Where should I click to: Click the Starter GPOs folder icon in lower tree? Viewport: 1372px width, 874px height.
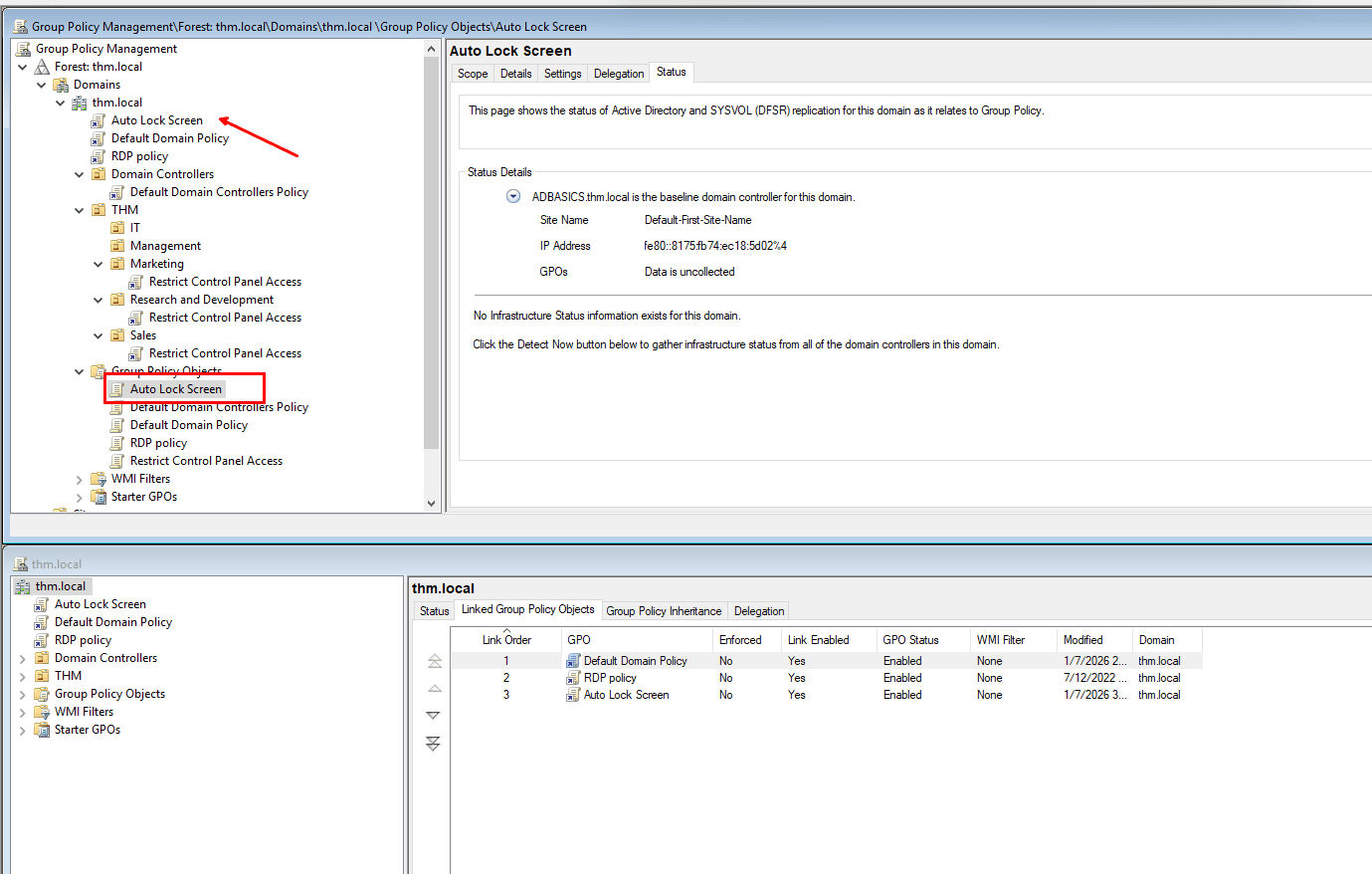[42, 730]
